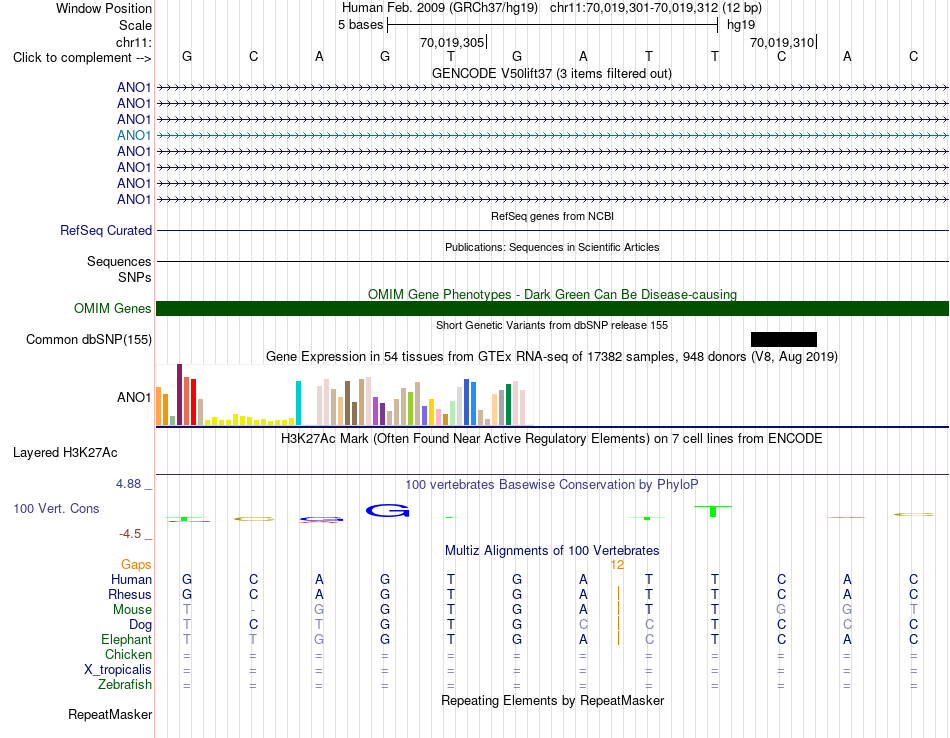Click the dark green OMIM gene bar

[x=552, y=308]
